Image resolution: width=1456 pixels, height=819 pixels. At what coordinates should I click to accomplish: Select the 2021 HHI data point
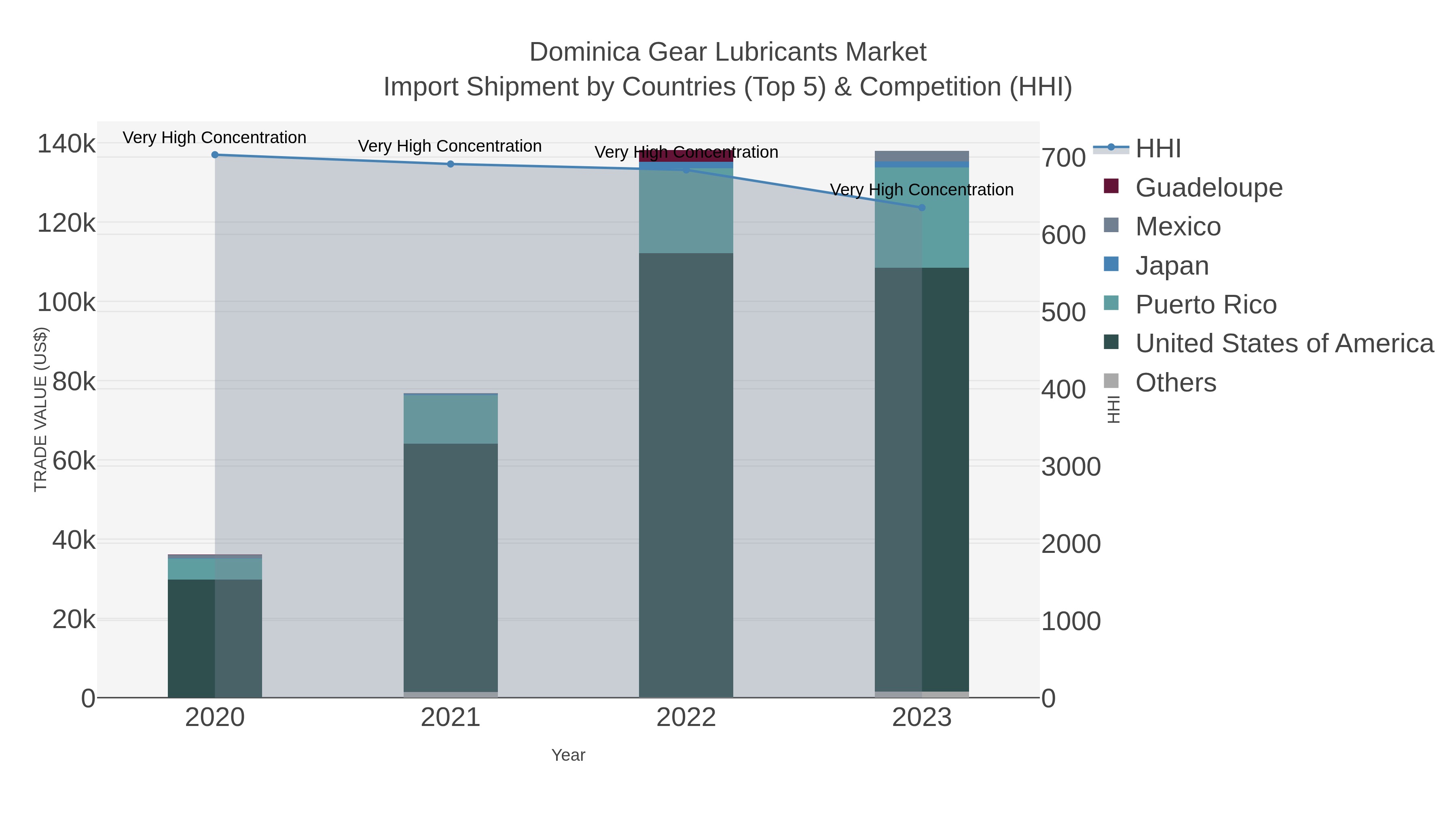coord(451,165)
